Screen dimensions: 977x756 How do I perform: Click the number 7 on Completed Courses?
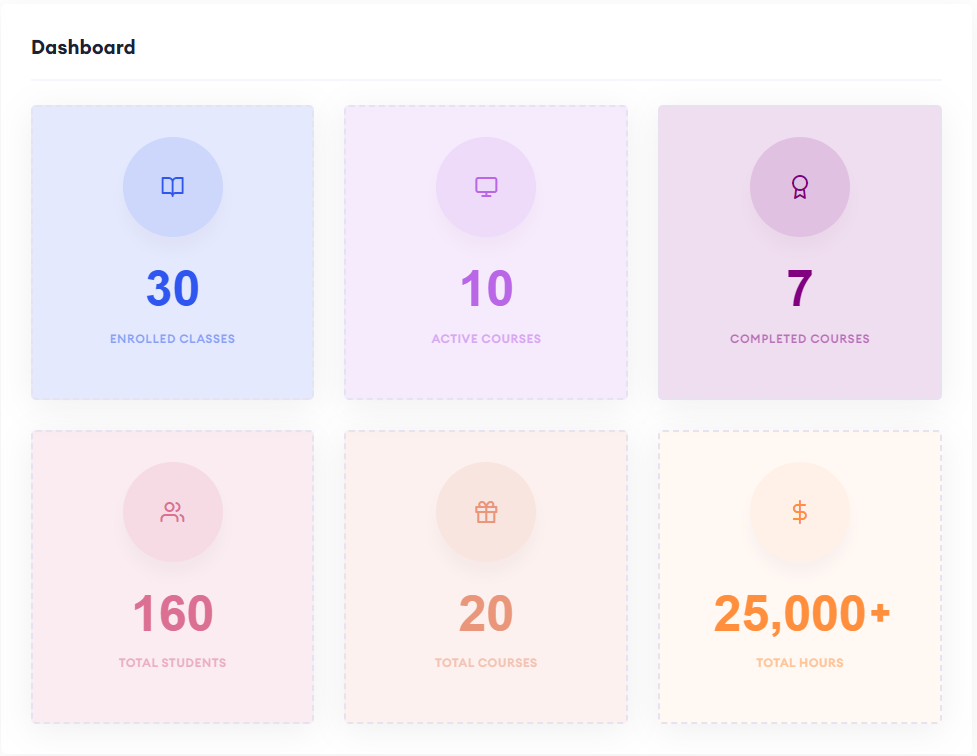pyautogui.click(x=800, y=290)
